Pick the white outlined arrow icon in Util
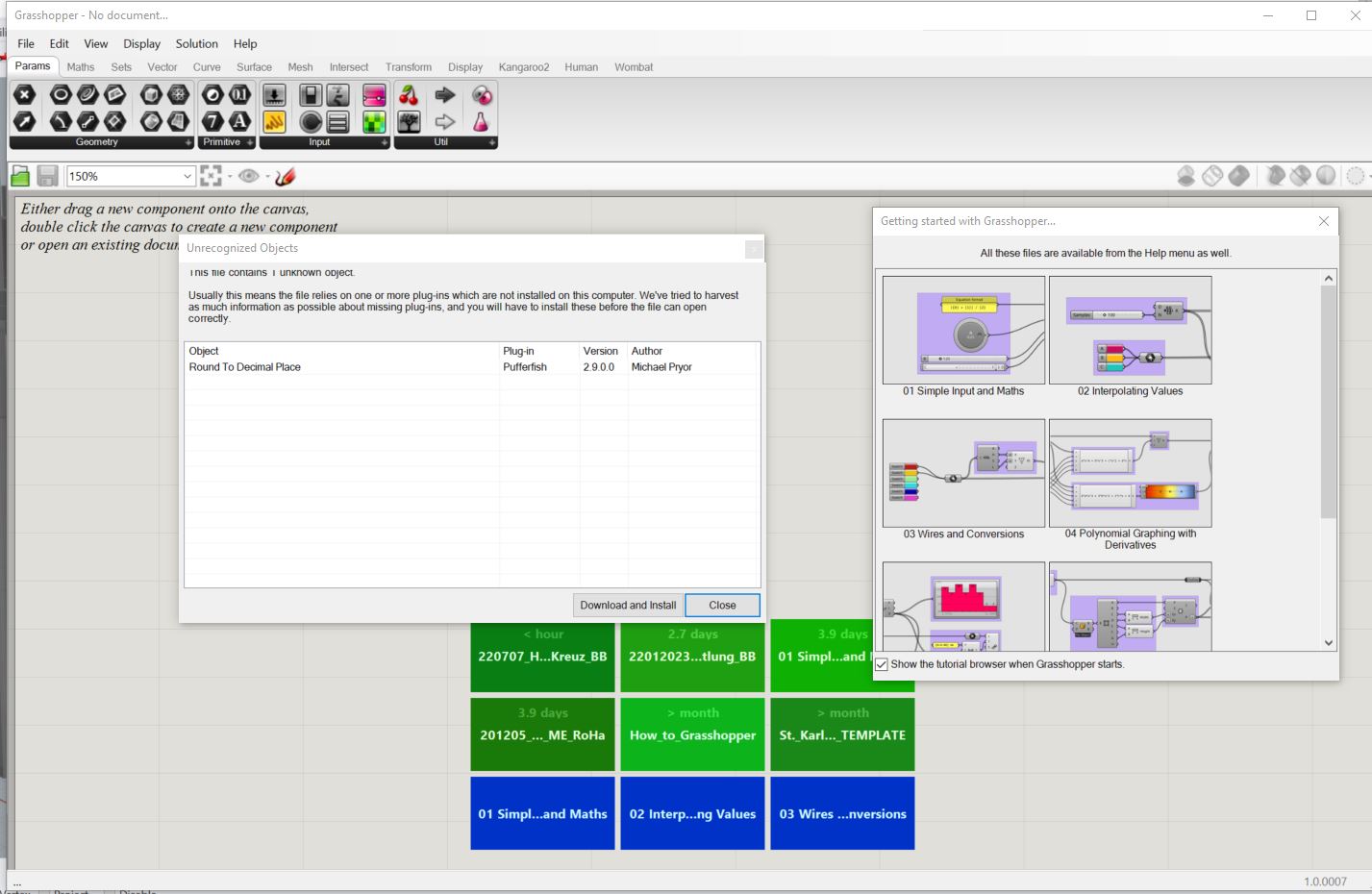1372x894 pixels. 444,121
